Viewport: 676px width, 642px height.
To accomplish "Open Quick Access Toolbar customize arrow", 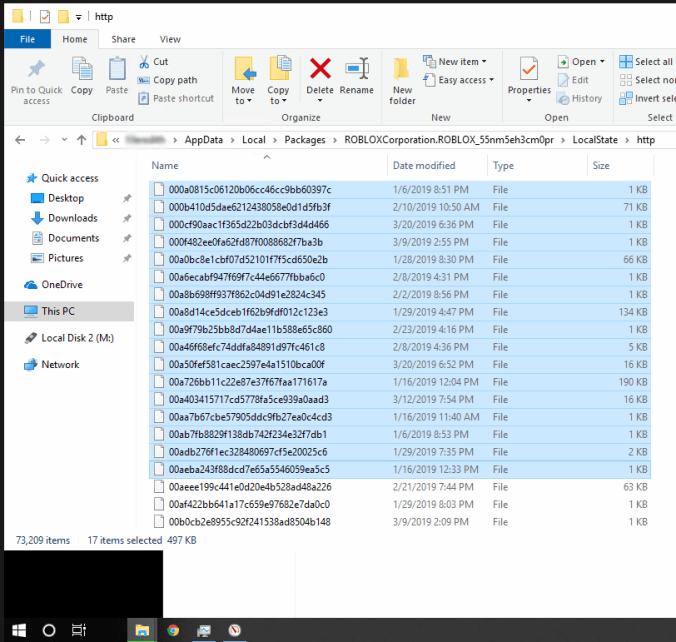I will [78, 17].
